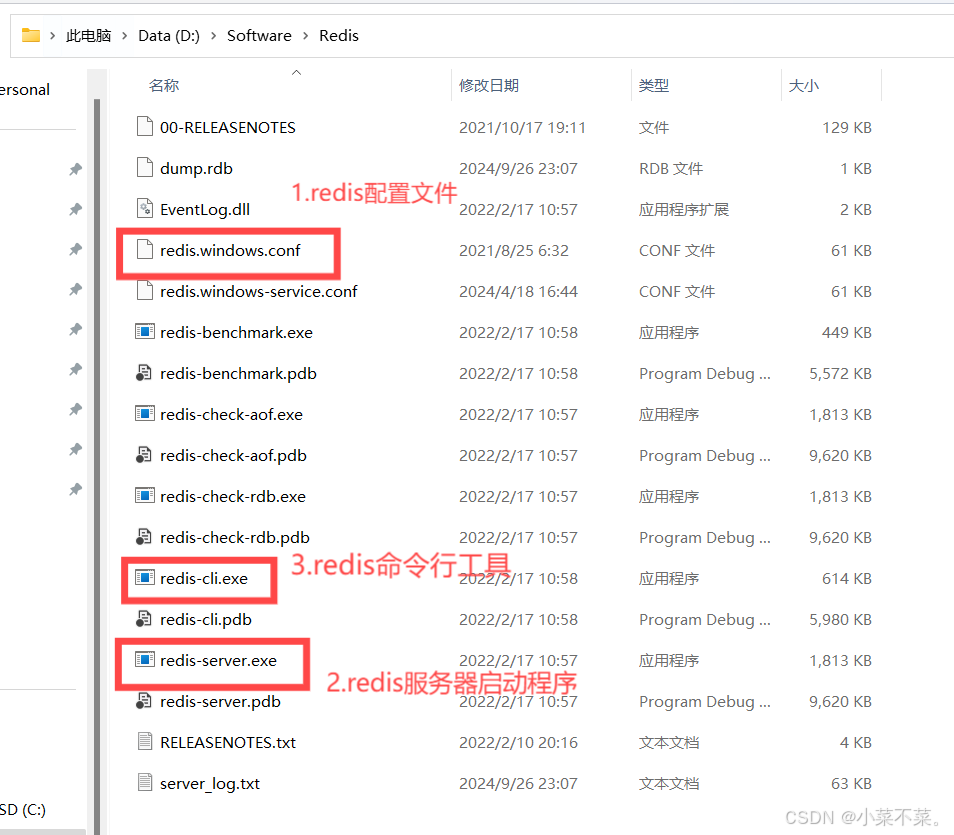This screenshot has height=835, width=954.
Task: Click the 2021/8/25 6:32 modified date
Action: pos(514,251)
